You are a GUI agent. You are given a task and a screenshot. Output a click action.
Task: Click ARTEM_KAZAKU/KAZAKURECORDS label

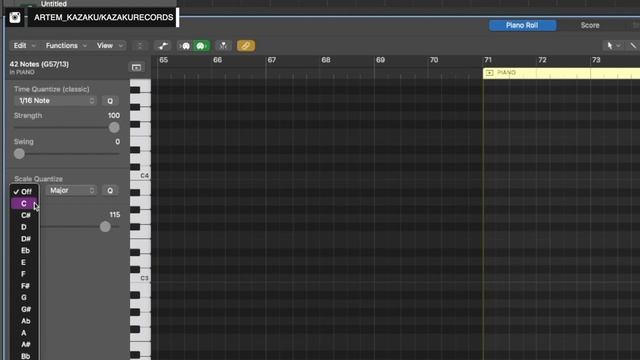pyautogui.click(x=104, y=17)
